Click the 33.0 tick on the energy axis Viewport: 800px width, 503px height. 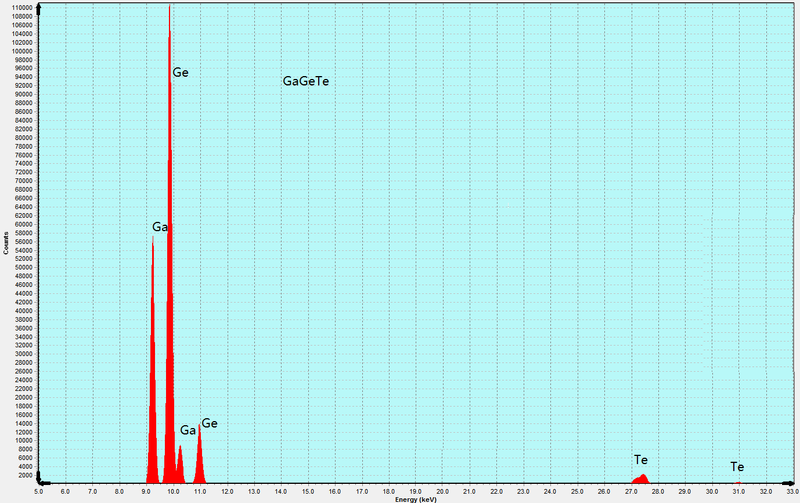(x=791, y=492)
